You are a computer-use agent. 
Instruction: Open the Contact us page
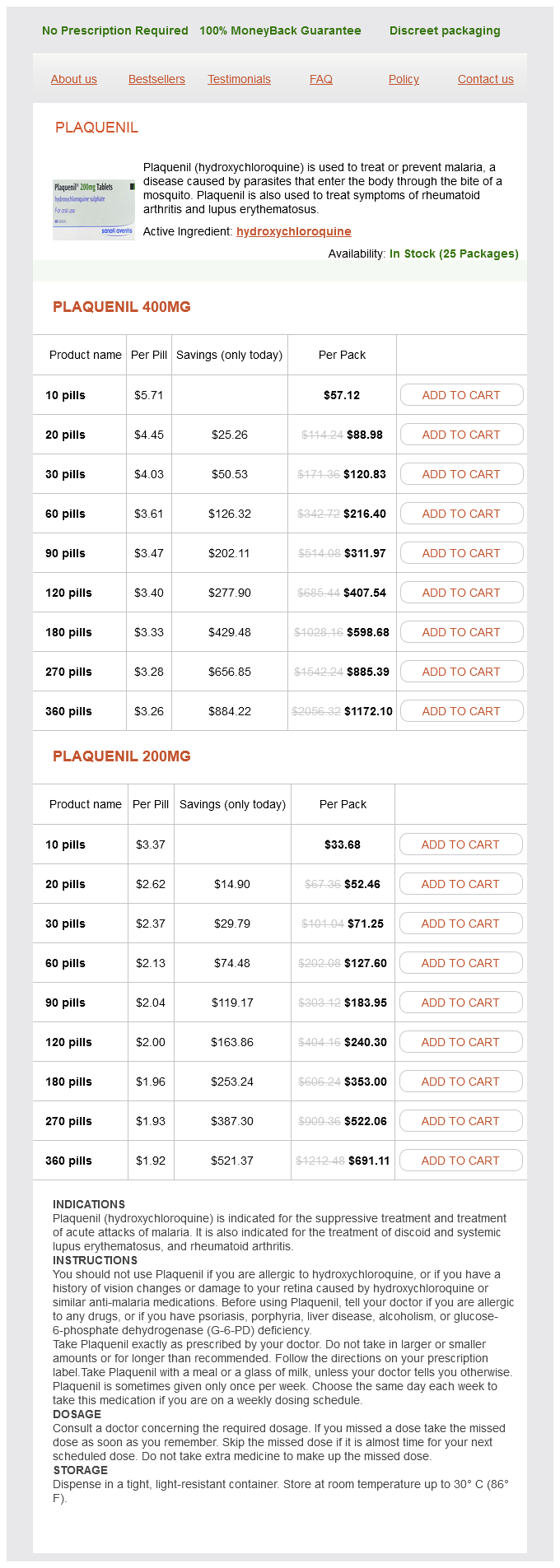[485, 79]
